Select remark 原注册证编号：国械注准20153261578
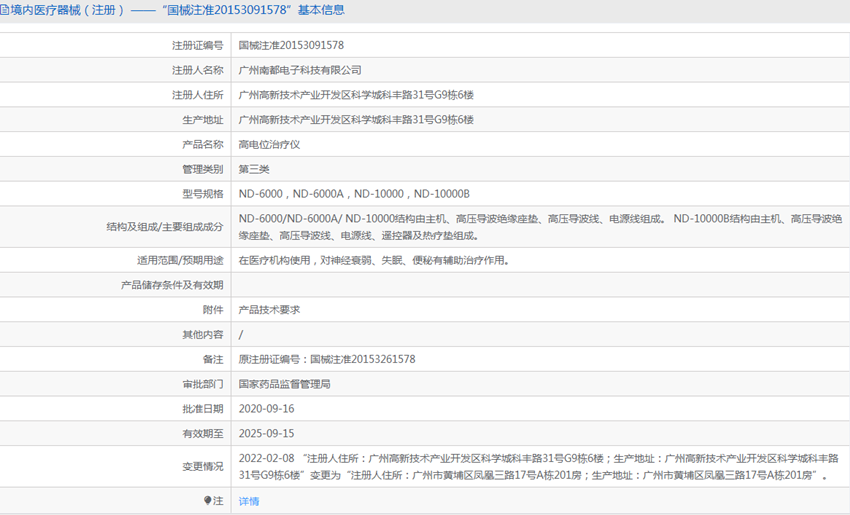Image resolution: width=850 pixels, height=515 pixels. tap(327, 359)
